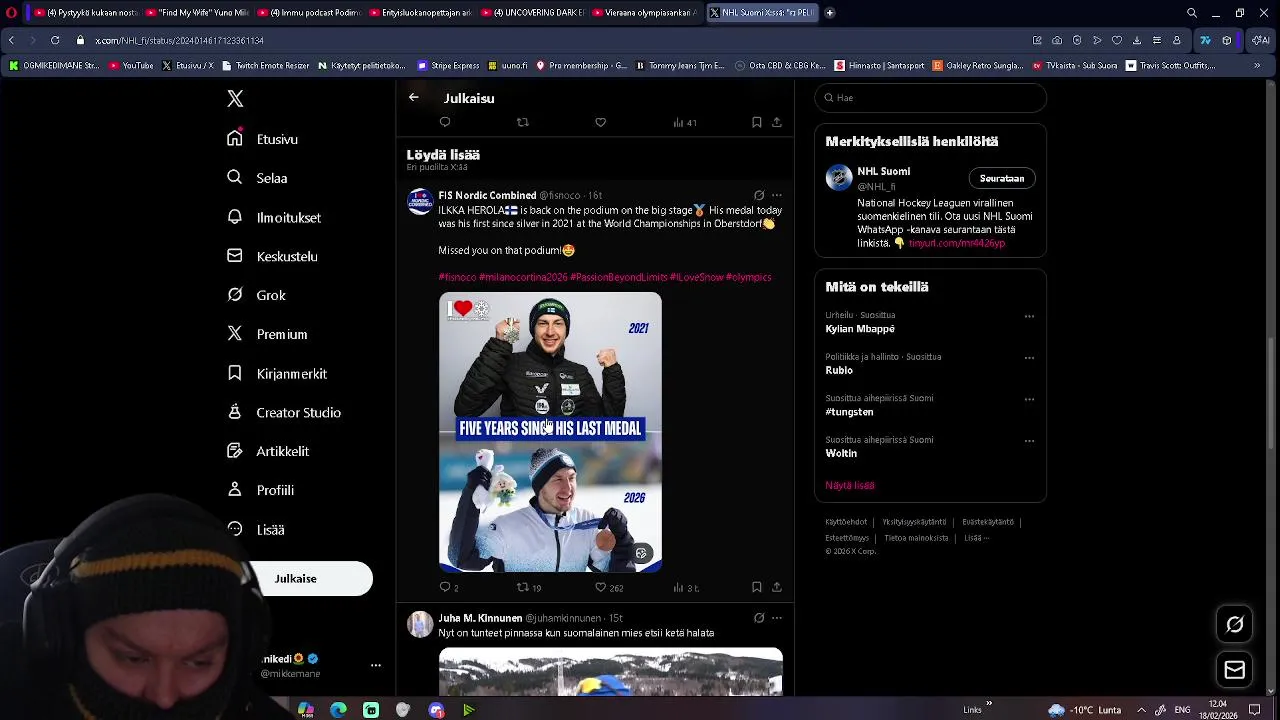The height and width of the screenshot is (720, 1280).
Task: Open account menu dots next to @mikkemane
Action: point(376,665)
